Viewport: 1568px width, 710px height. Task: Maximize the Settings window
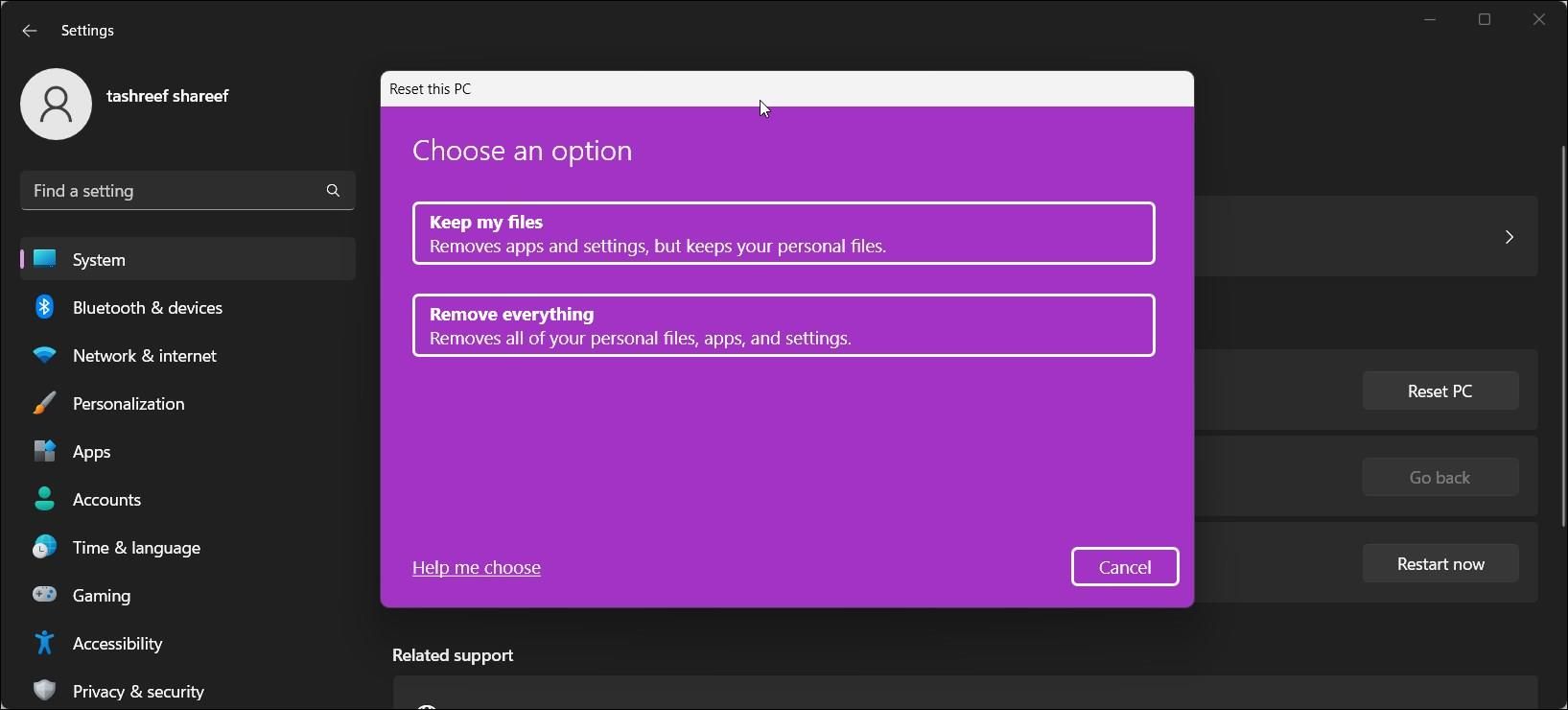pos(1485,19)
